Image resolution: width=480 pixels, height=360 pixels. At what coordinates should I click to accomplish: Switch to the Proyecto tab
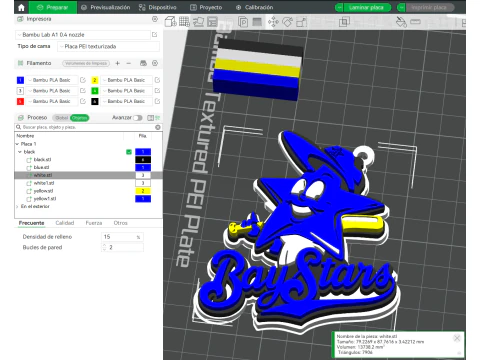[x=206, y=7]
